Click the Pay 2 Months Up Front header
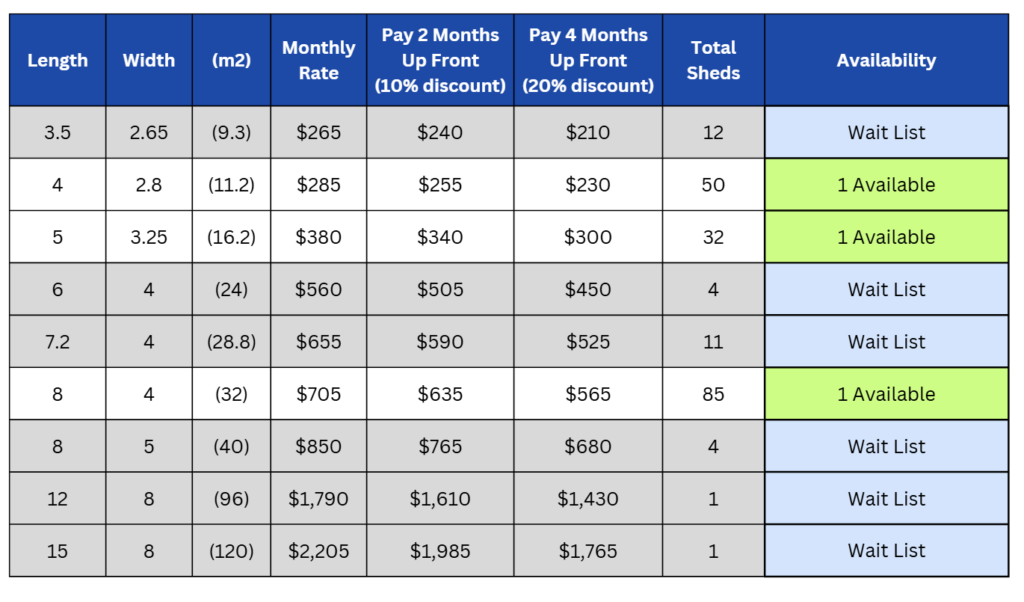Image resolution: width=1024 pixels, height=602 pixels. pos(440,60)
